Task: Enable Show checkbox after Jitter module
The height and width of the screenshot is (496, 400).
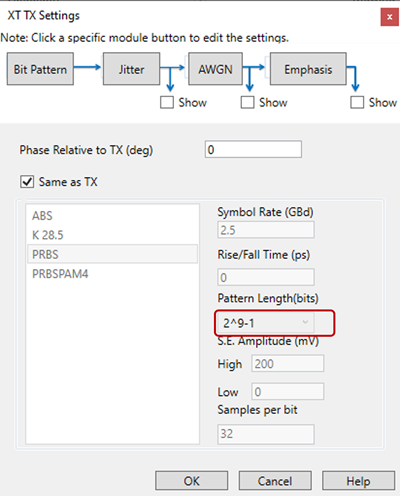Action: (167, 102)
